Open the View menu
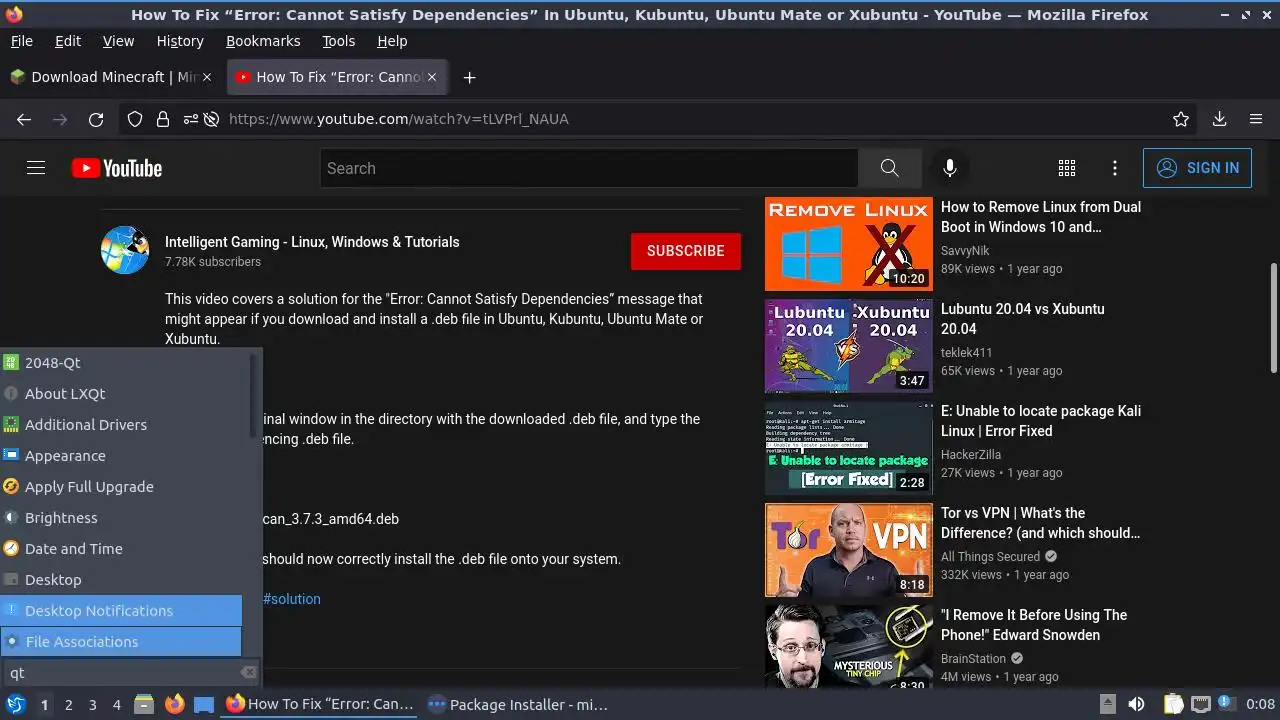Viewport: 1280px width, 720px height. pos(118,41)
